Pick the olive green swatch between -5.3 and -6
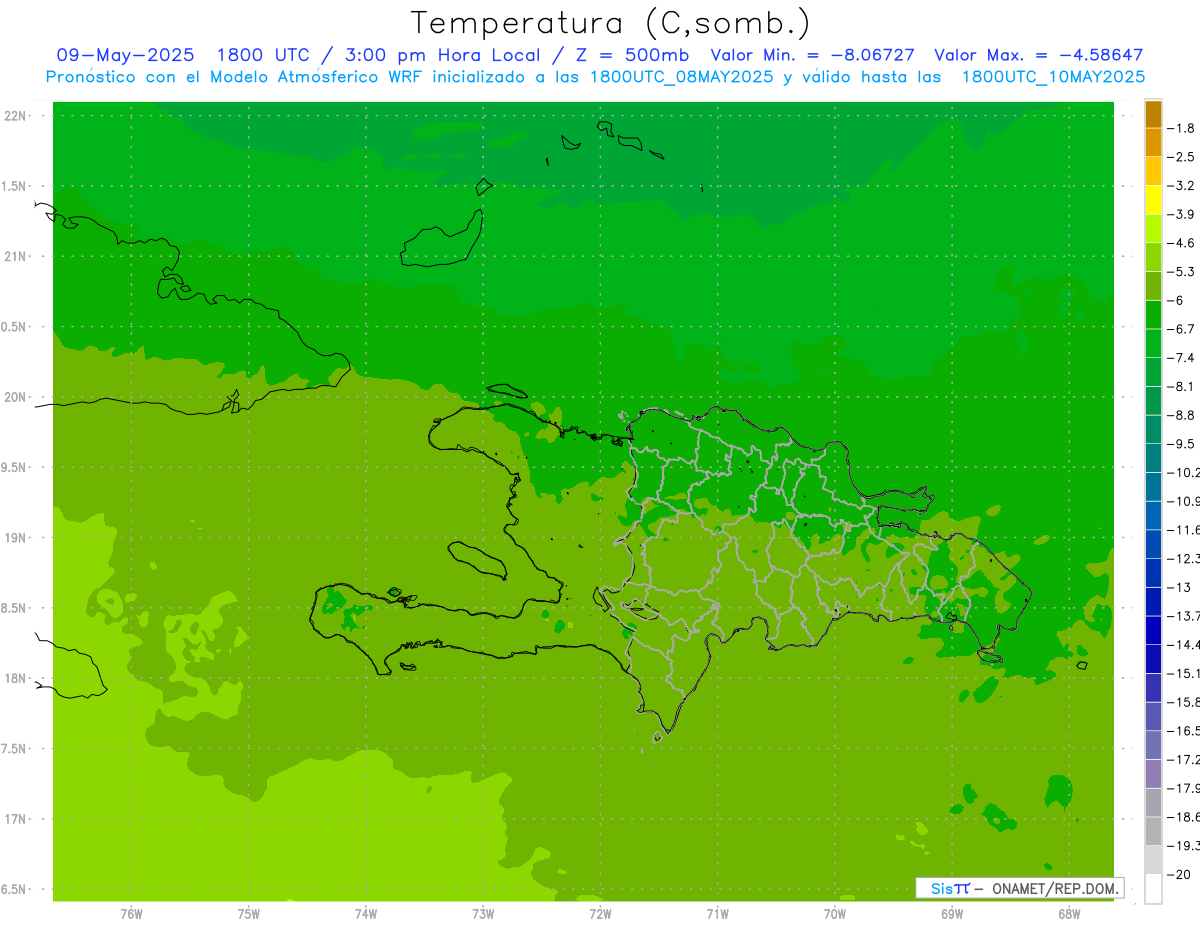 tap(1153, 286)
